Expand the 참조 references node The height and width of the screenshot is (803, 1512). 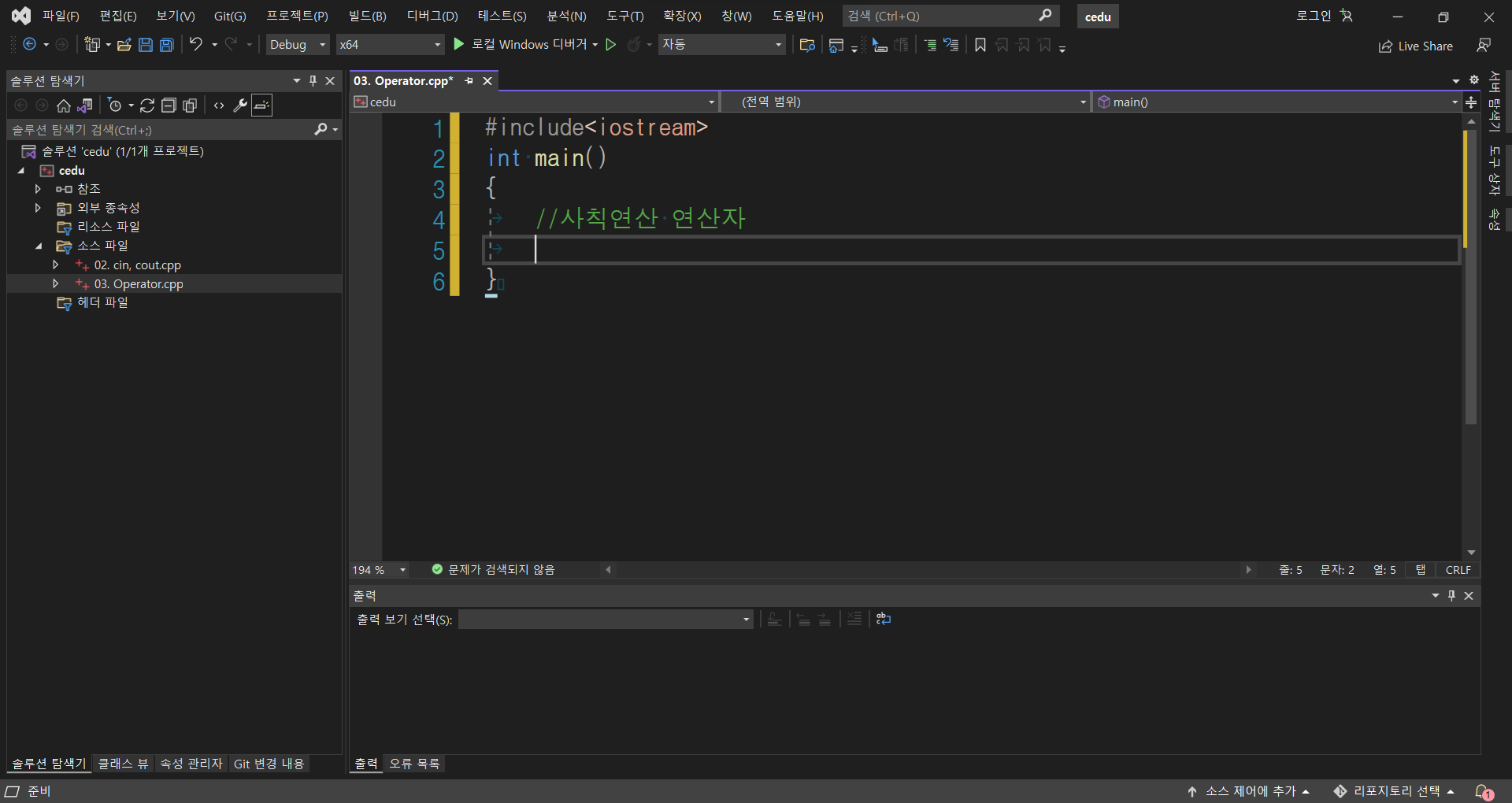(38, 189)
